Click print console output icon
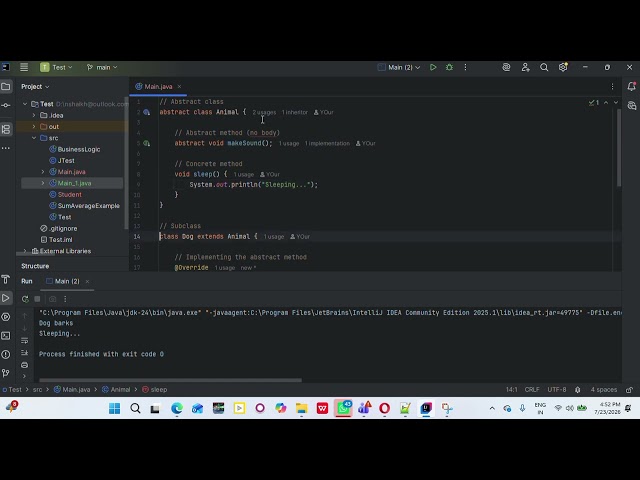This screenshot has height=480, width=640. point(24,365)
